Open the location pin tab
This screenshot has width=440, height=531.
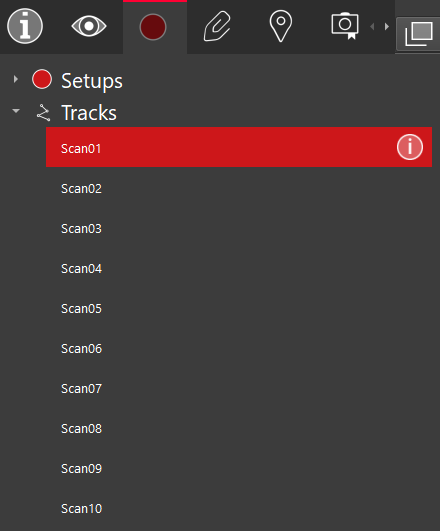click(280, 26)
